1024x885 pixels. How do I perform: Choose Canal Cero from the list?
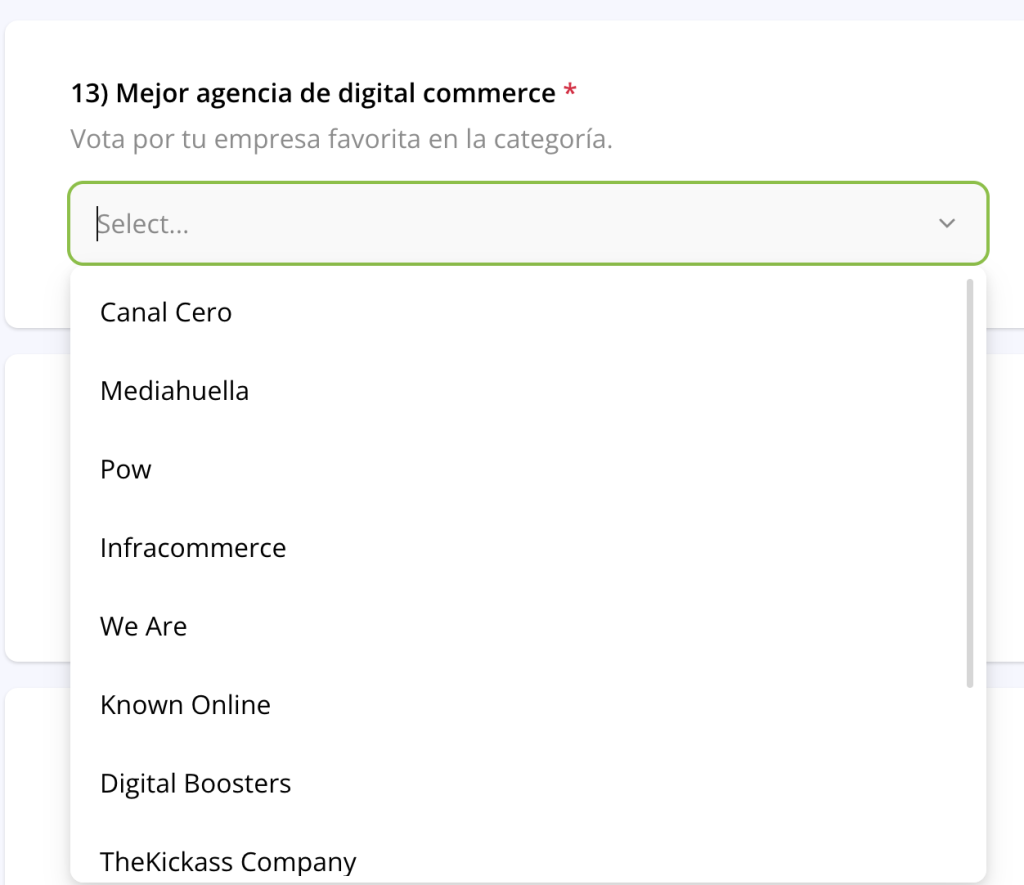click(166, 312)
